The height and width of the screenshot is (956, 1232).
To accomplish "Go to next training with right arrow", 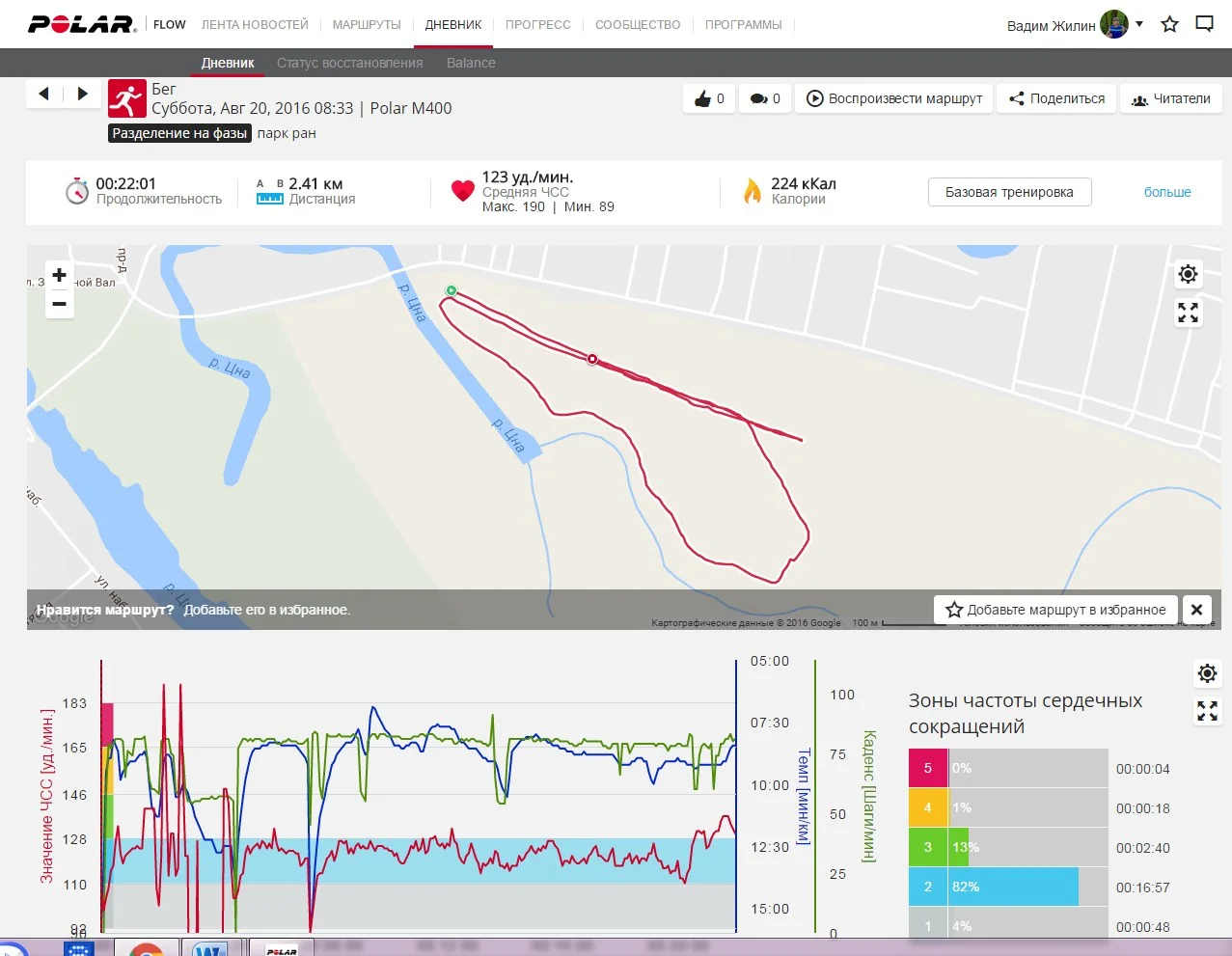I will pos(83,94).
